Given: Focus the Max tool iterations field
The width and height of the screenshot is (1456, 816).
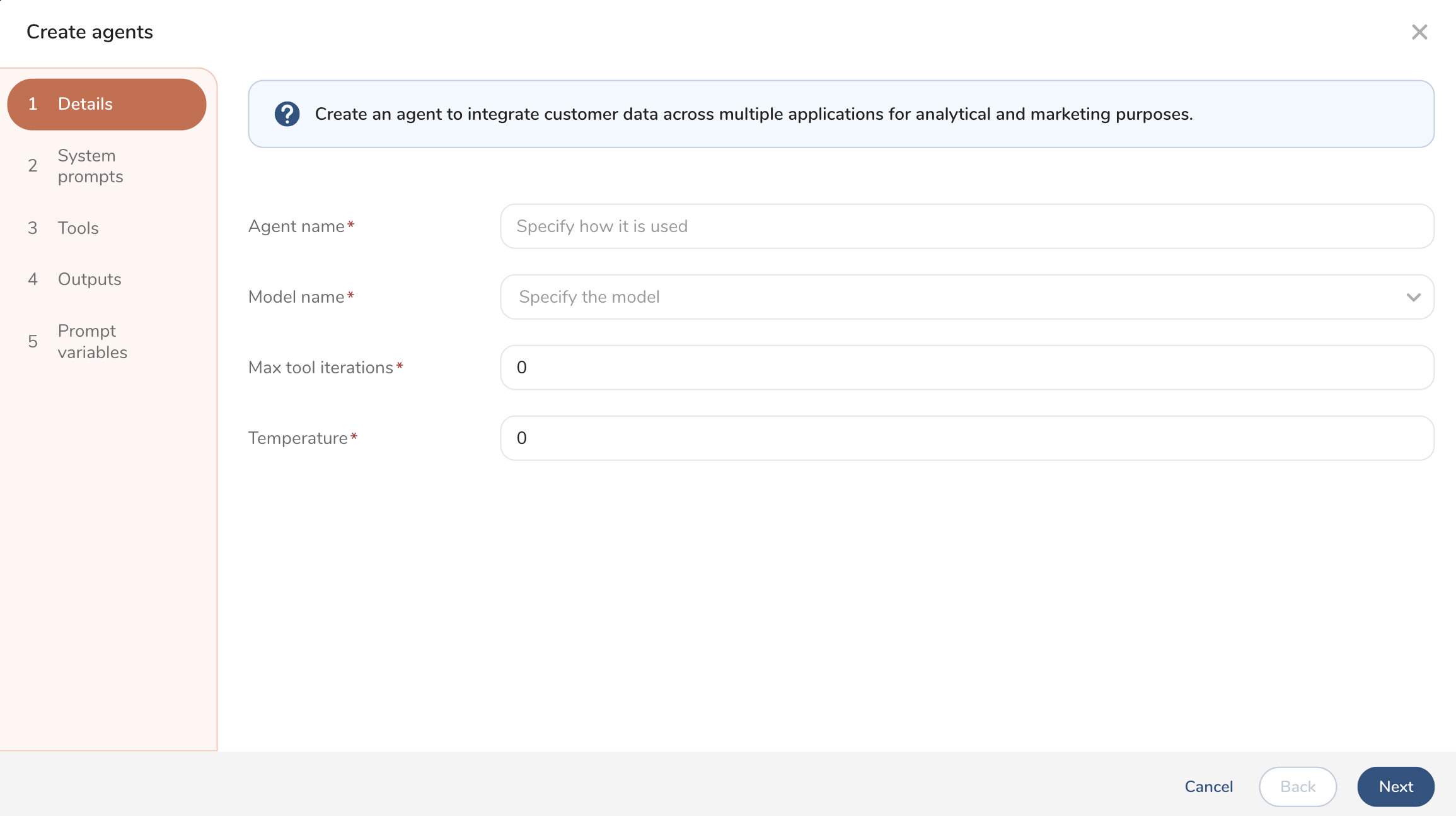Looking at the screenshot, I should (967, 368).
